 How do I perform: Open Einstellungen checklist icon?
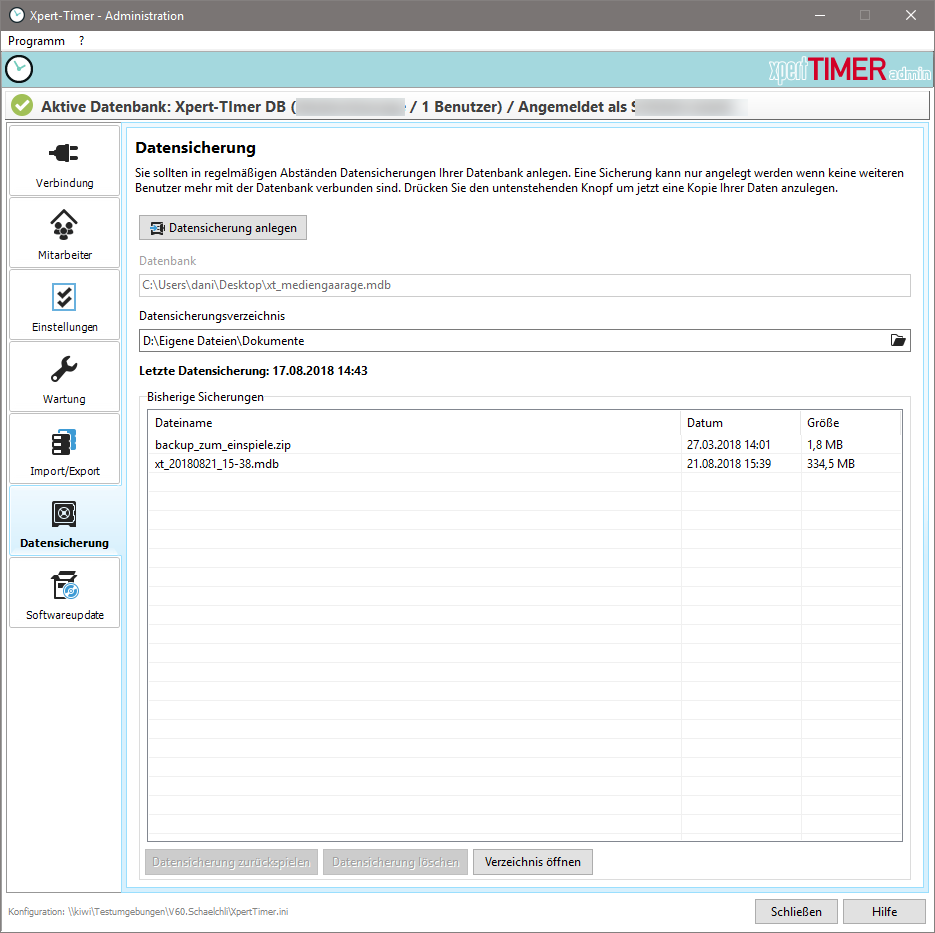pos(64,298)
